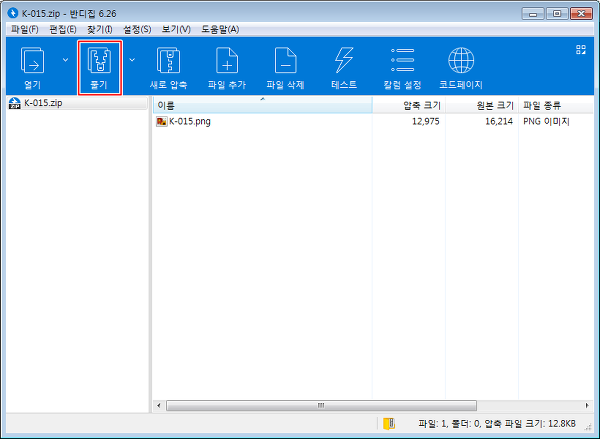The height and width of the screenshot is (439, 600).
Task: Close the Bandizip window
Action: coord(581,14)
